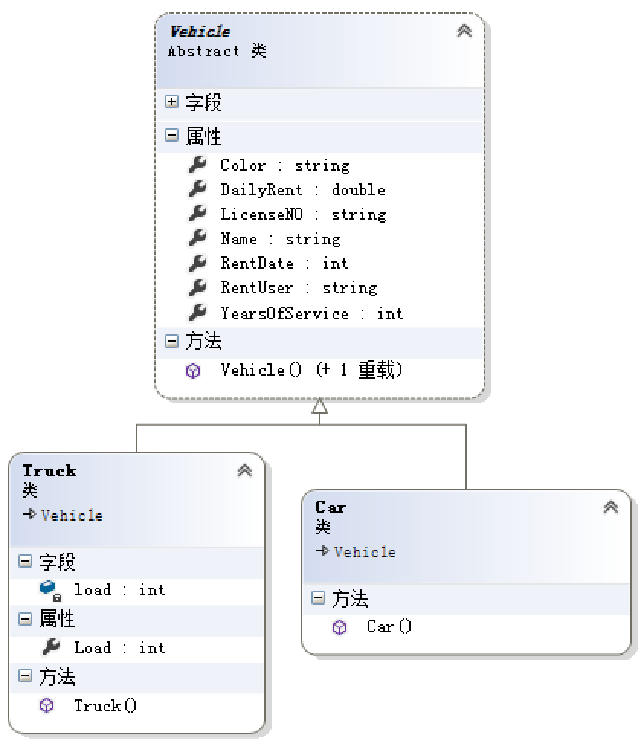
Task: Click the Car() method cube icon
Action: click(x=340, y=627)
